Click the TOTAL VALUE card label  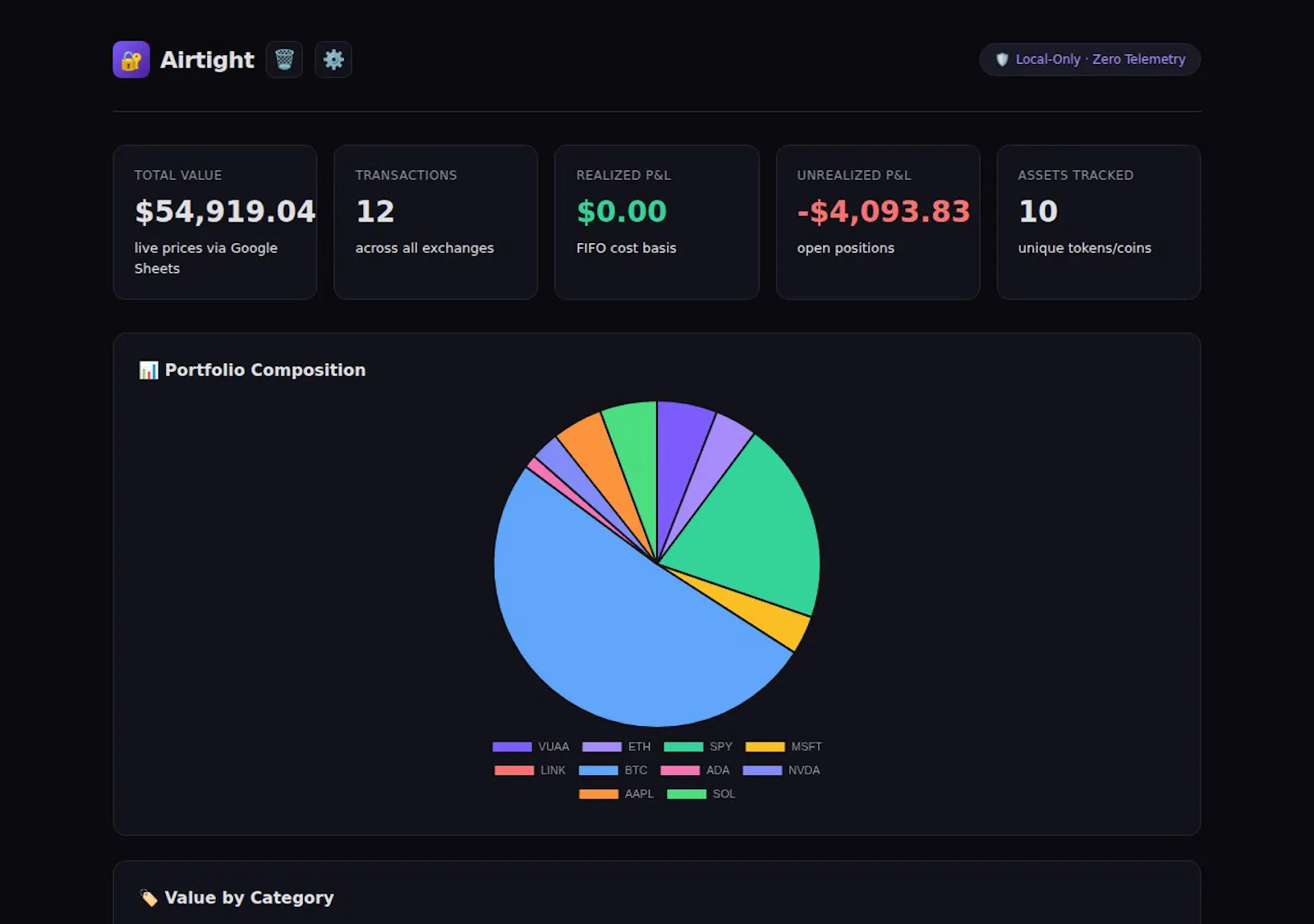(178, 175)
